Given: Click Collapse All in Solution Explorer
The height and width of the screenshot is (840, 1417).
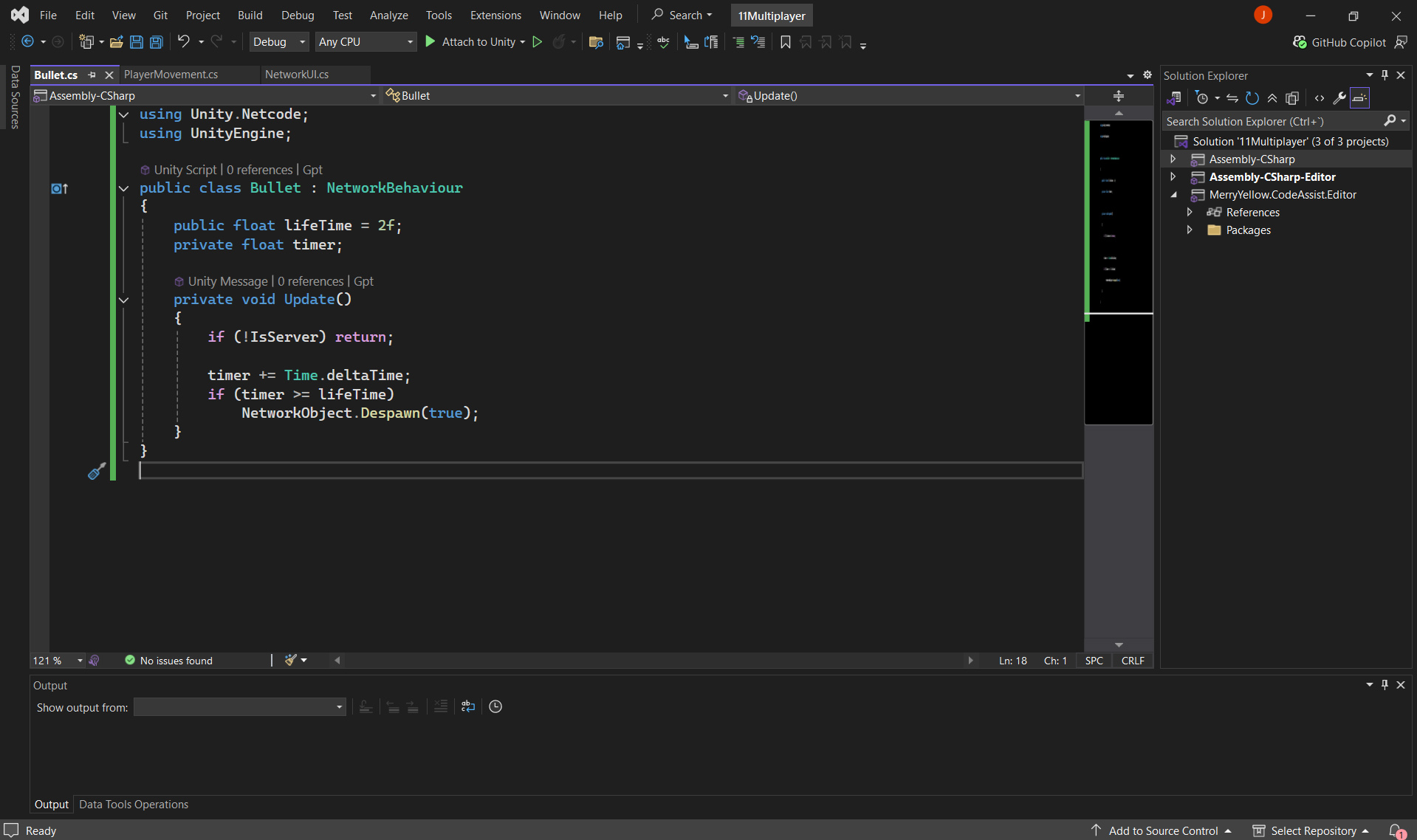Looking at the screenshot, I should [x=1272, y=98].
